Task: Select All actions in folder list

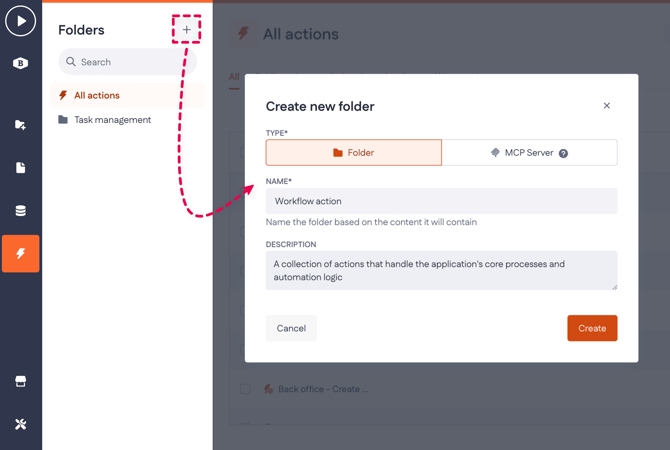Action: (x=96, y=96)
